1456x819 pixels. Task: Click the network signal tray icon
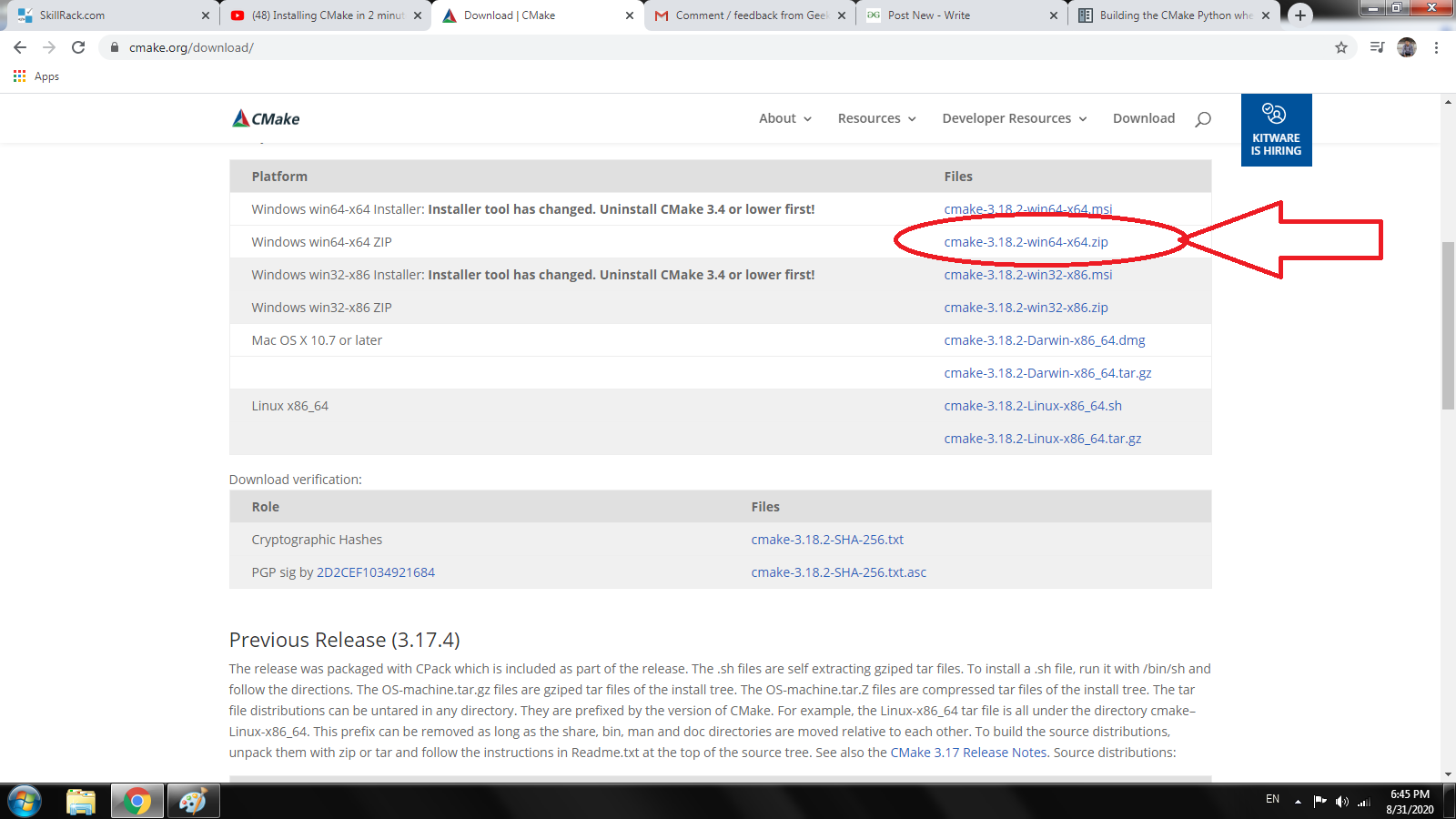1364,802
